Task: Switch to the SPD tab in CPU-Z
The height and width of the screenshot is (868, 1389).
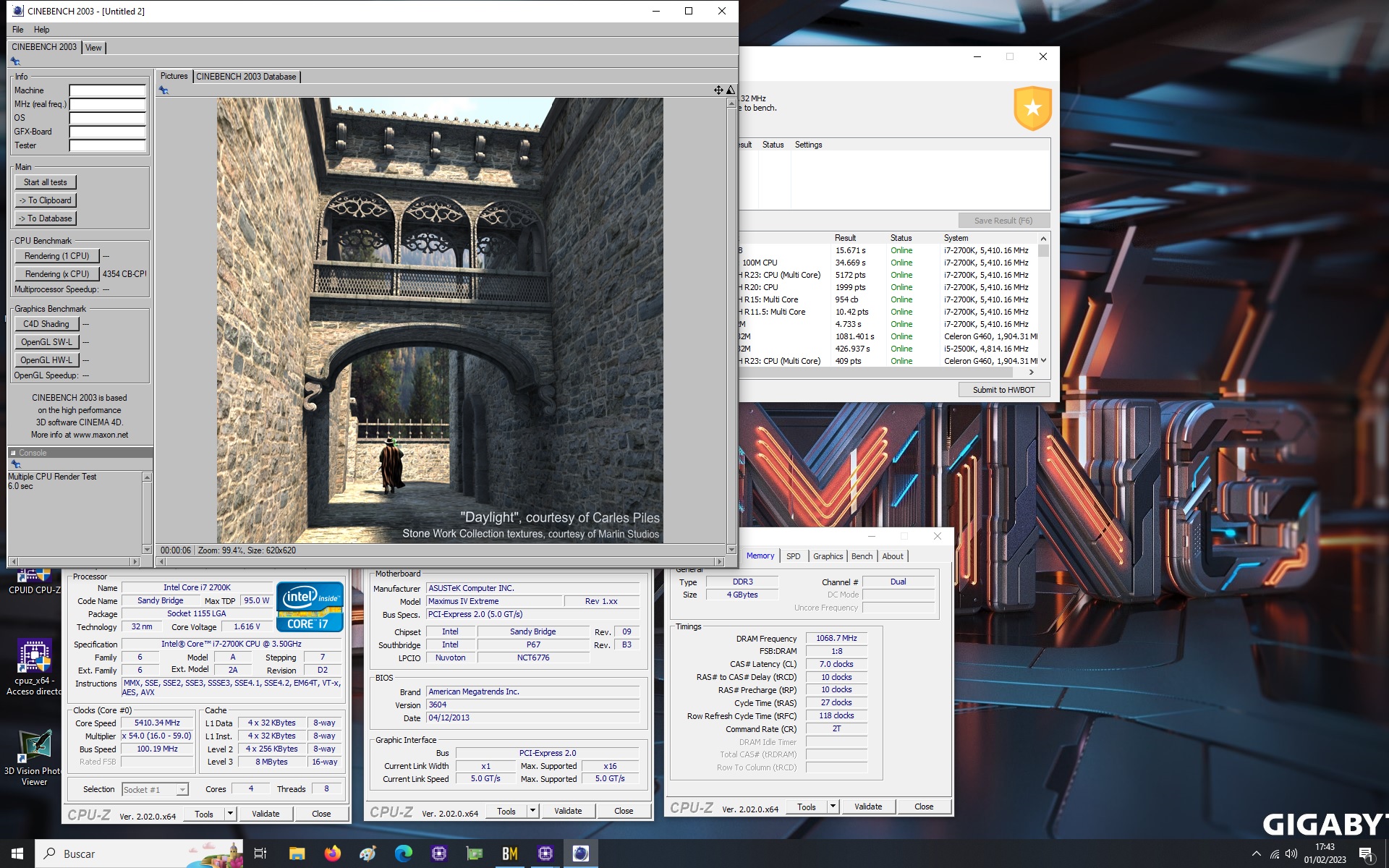Action: tap(793, 556)
